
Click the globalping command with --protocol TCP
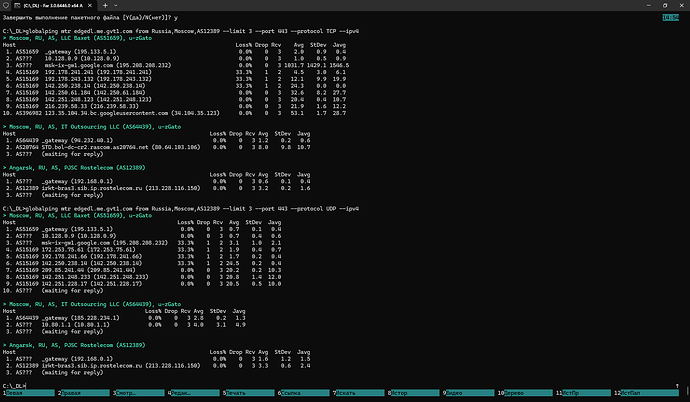point(180,31)
